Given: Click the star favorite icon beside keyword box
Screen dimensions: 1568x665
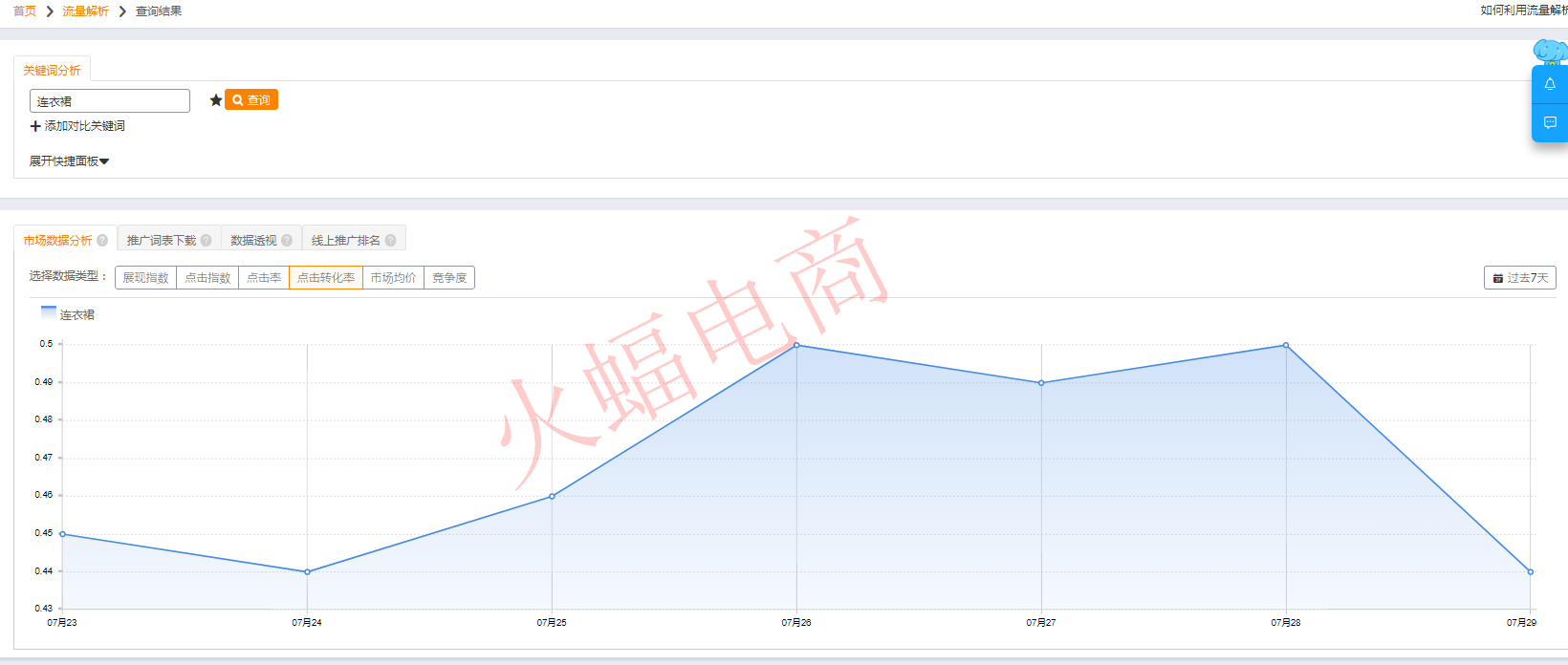Looking at the screenshot, I should [216, 100].
